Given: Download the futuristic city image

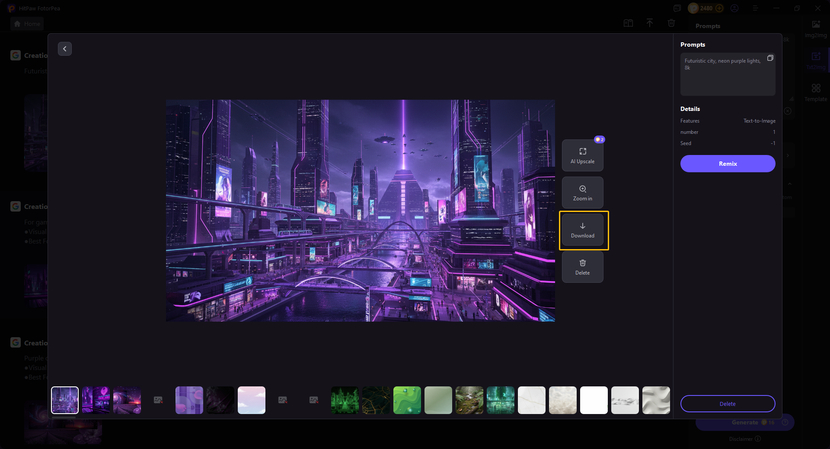Looking at the screenshot, I should [x=583, y=230].
